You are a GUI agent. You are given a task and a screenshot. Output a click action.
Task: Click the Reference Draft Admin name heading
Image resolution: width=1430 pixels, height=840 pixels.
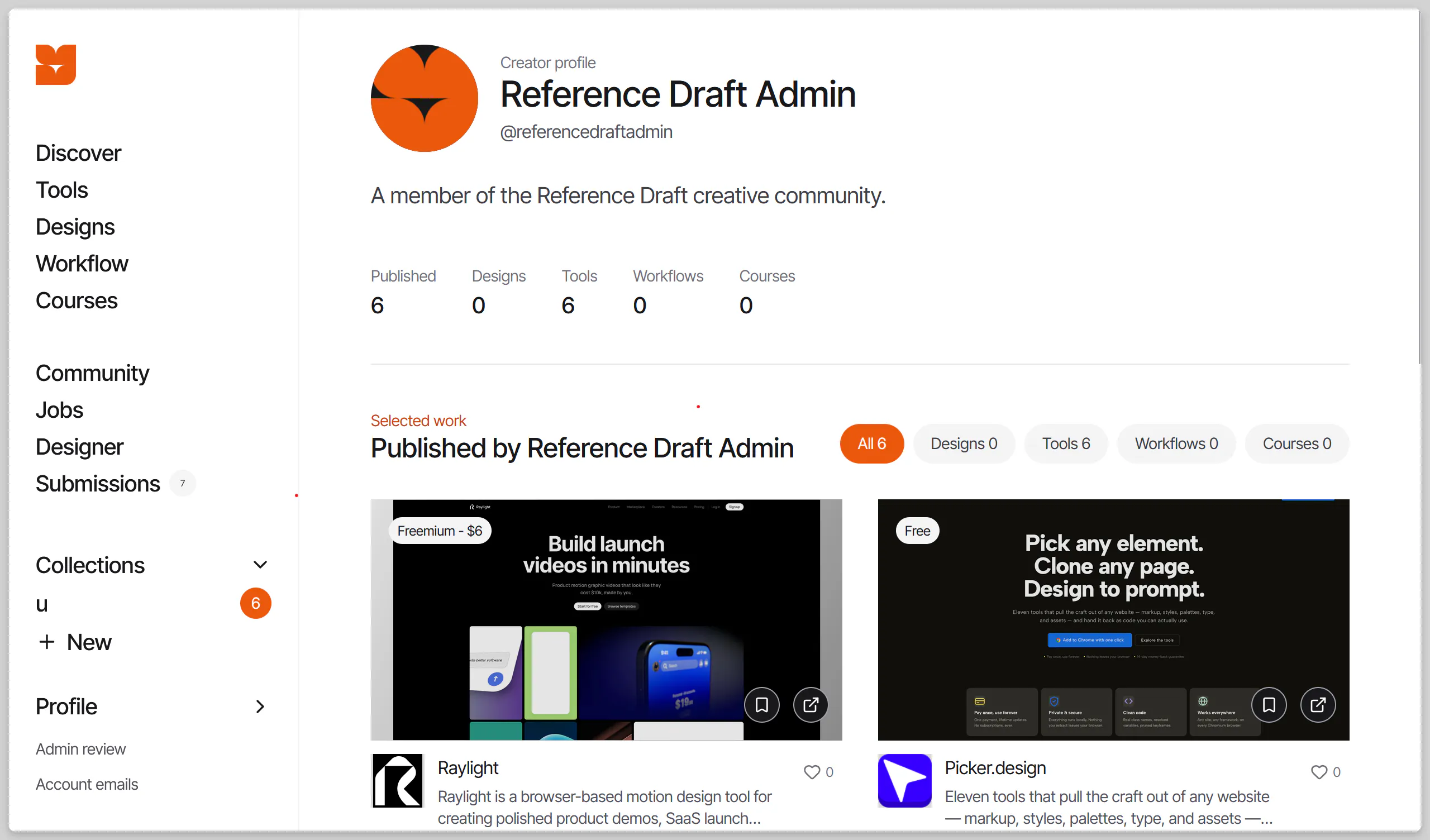[678, 94]
